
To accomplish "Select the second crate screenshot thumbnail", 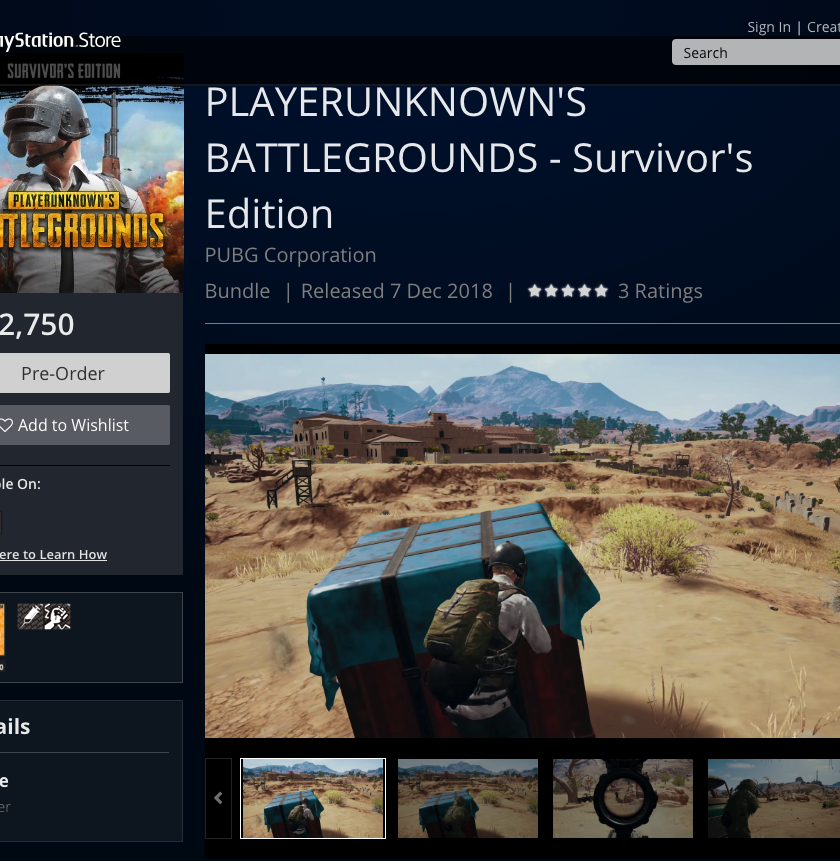I will point(468,798).
